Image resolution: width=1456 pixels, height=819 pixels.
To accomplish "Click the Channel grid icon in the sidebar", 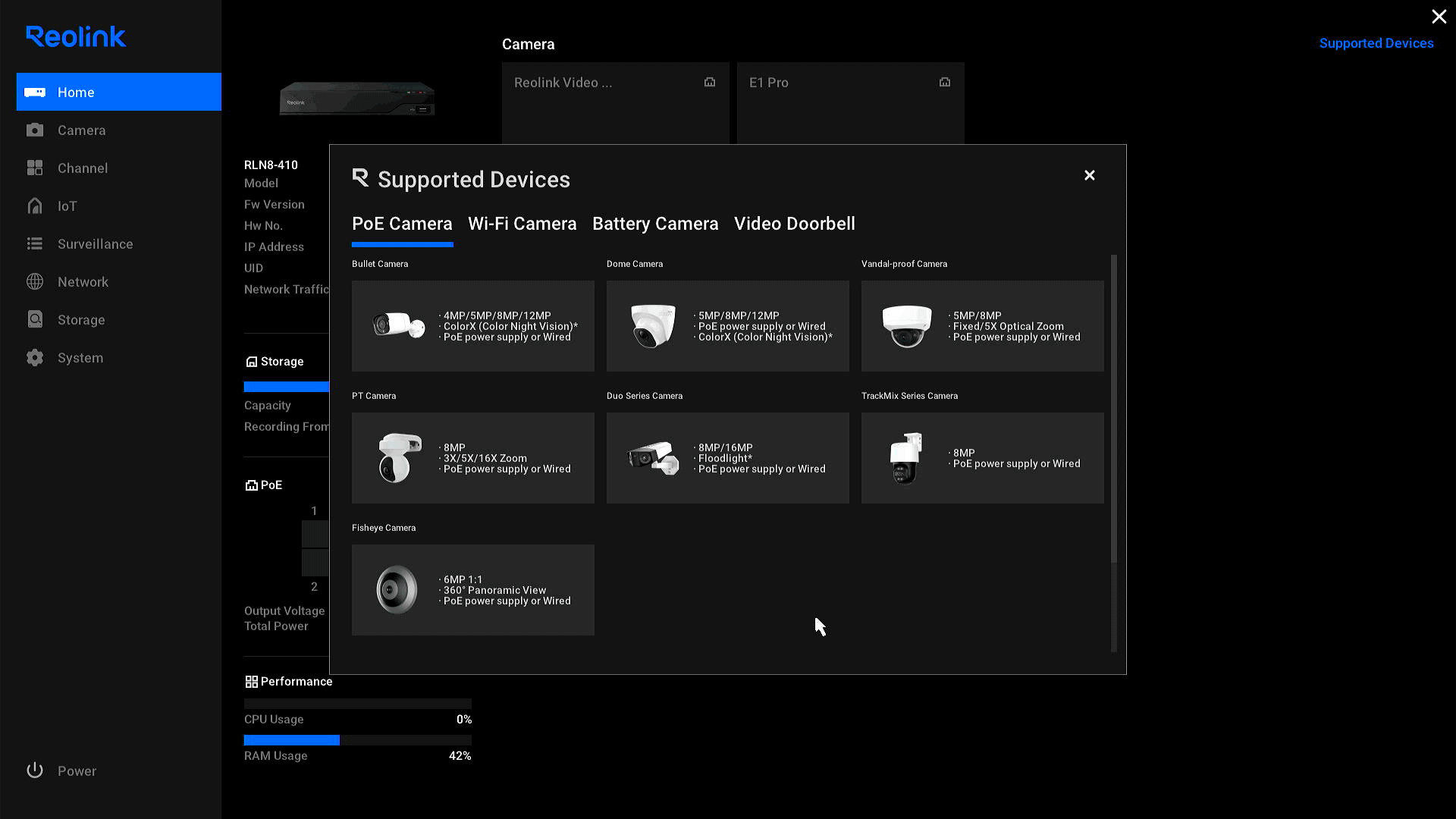I will coord(35,168).
